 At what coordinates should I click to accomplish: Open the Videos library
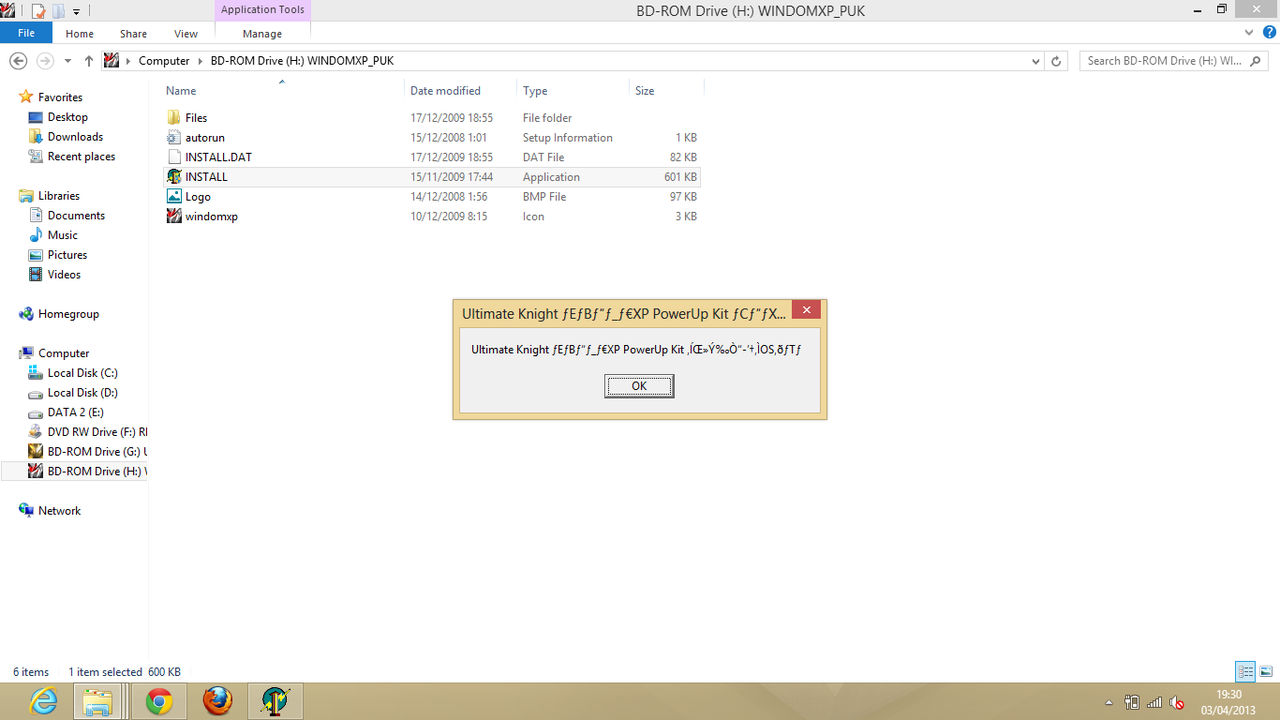(64, 274)
